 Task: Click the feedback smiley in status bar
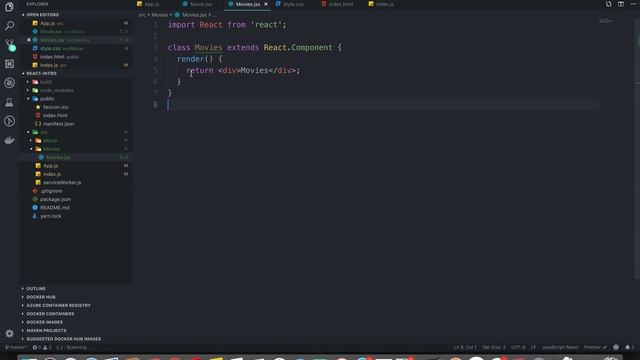[x=616, y=347]
